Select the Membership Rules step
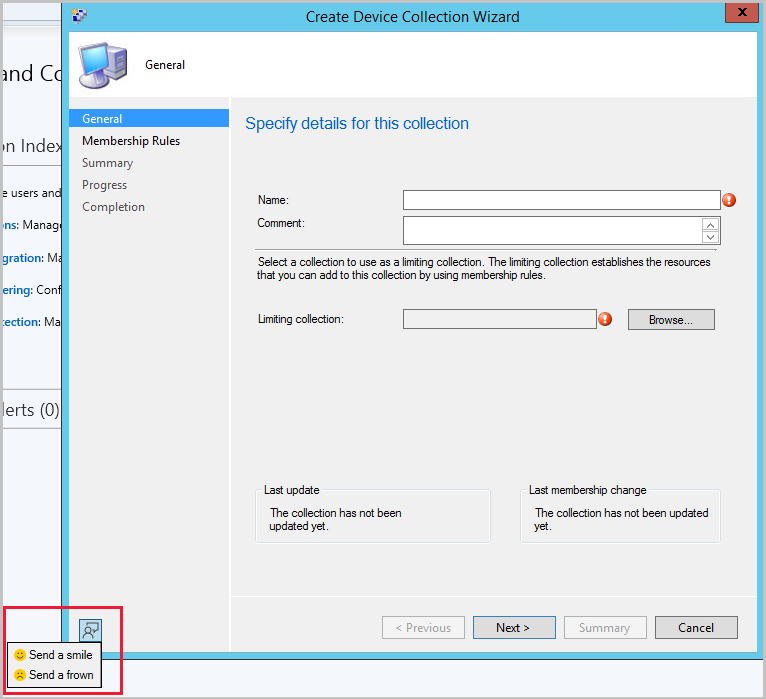766x699 pixels. [x=131, y=141]
